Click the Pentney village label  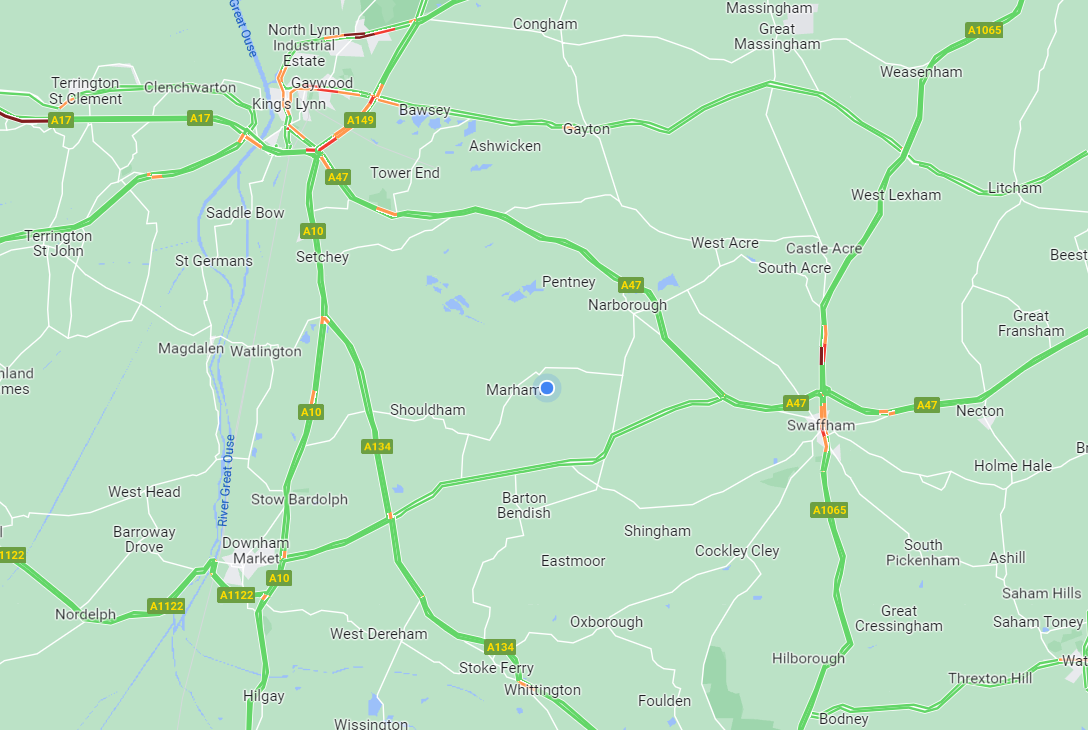coord(569,282)
